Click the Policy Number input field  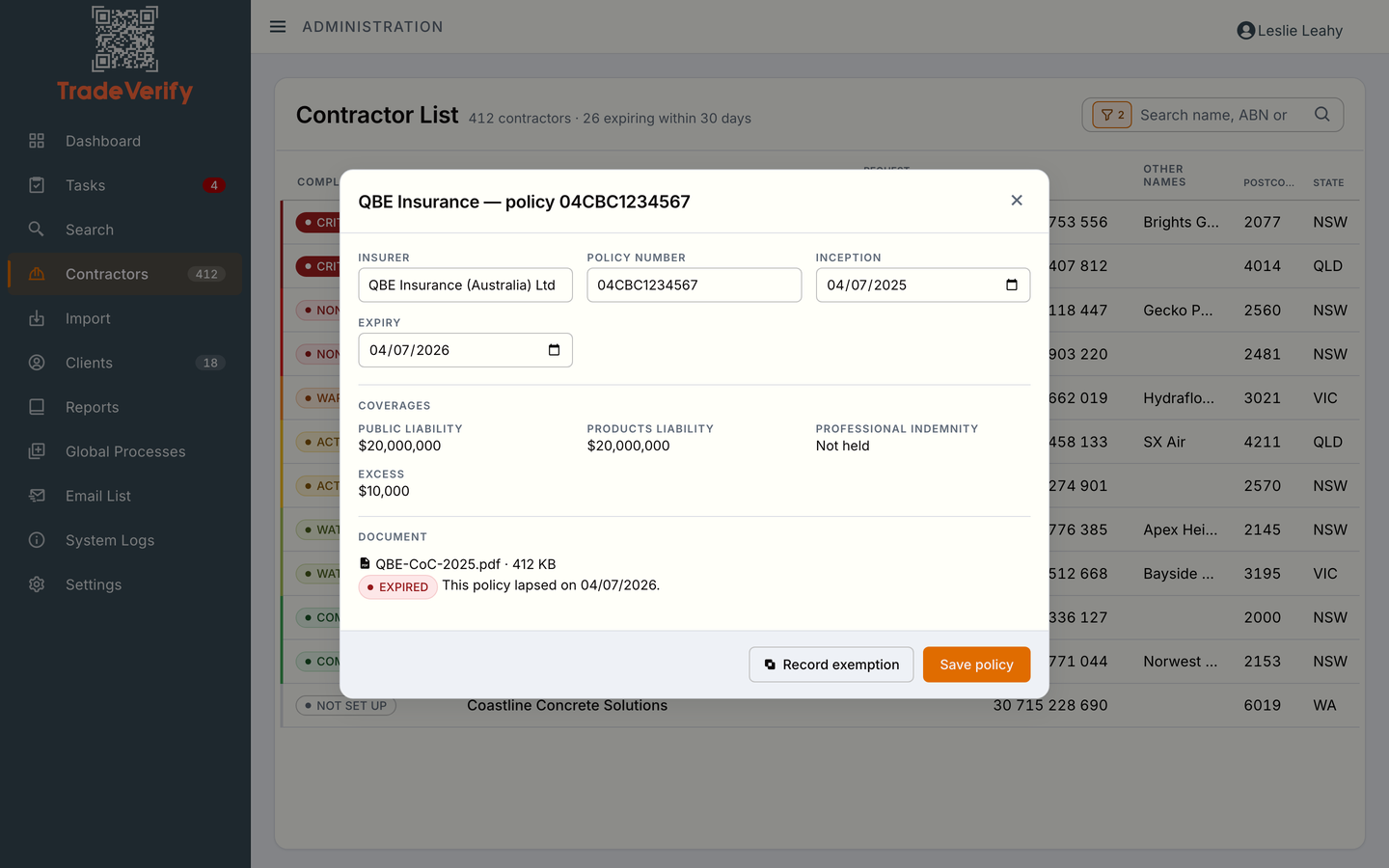tap(694, 285)
